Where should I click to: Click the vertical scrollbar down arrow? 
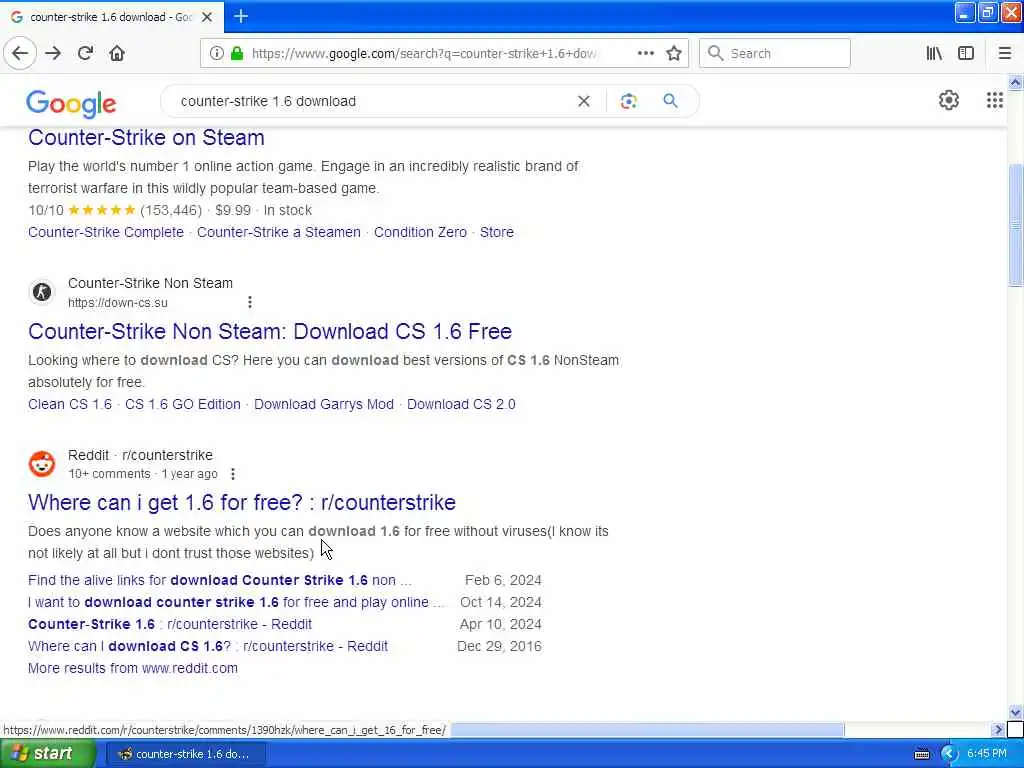click(1015, 712)
